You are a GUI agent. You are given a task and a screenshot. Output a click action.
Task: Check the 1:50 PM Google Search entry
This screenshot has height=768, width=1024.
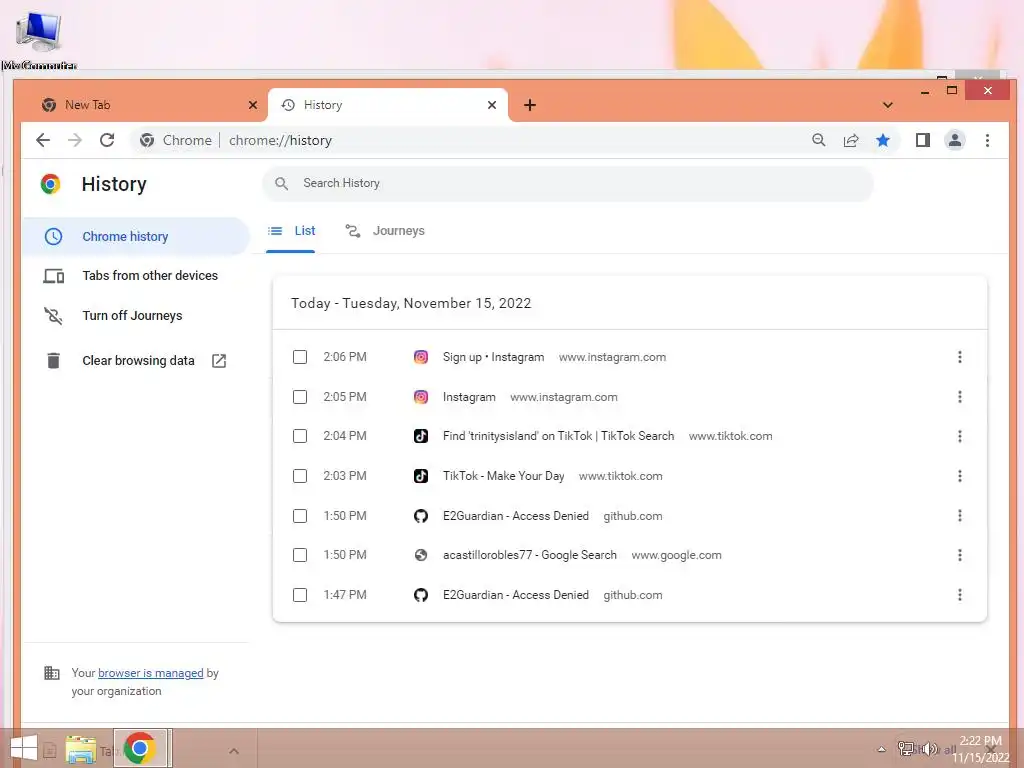click(300, 554)
